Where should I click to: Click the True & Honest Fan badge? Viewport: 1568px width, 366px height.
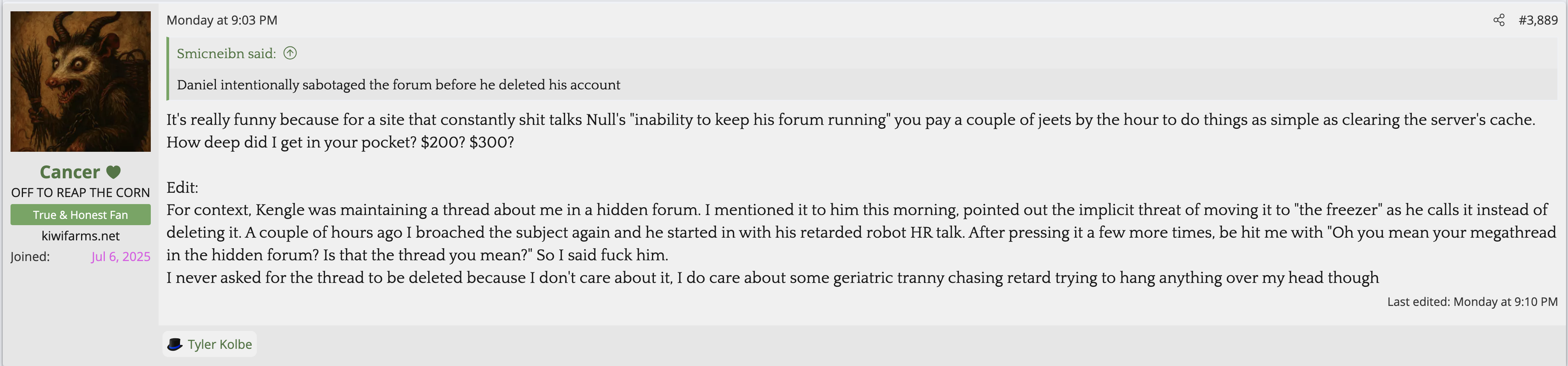[x=80, y=215]
